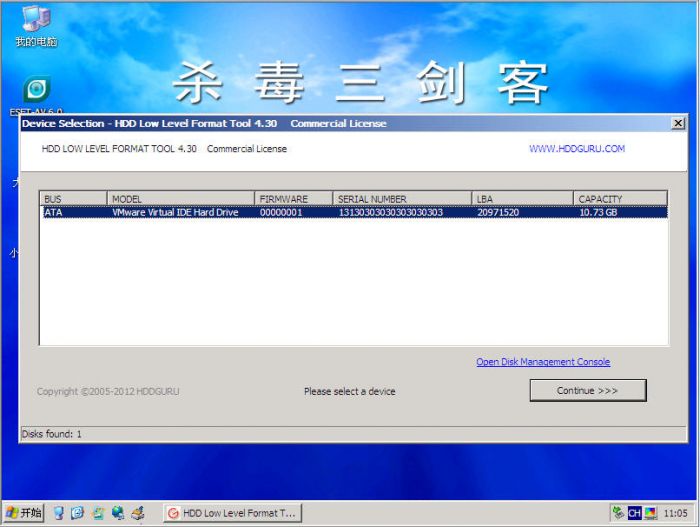Click the SERIAL NUMBER column header
The height and width of the screenshot is (527, 700).
pyautogui.click(x=402, y=199)
